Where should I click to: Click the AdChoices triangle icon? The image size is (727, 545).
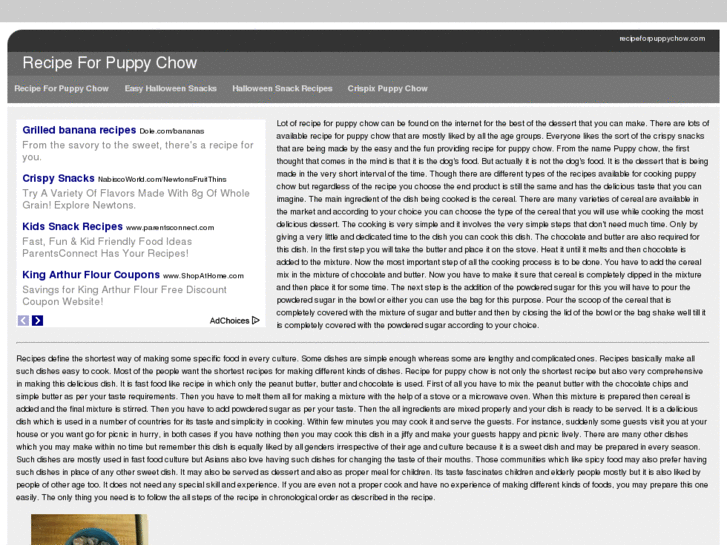255,320
